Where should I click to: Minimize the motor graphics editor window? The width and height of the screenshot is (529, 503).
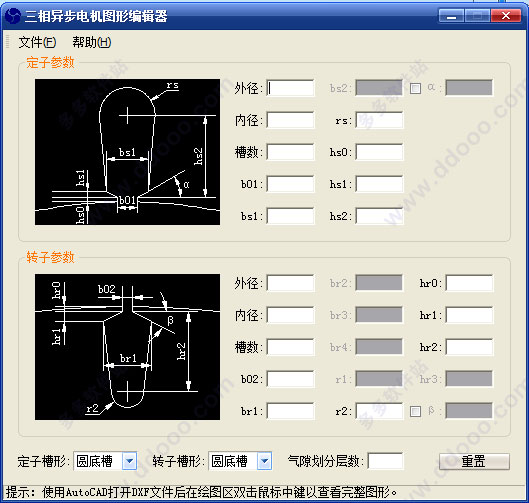click(452, 16)
